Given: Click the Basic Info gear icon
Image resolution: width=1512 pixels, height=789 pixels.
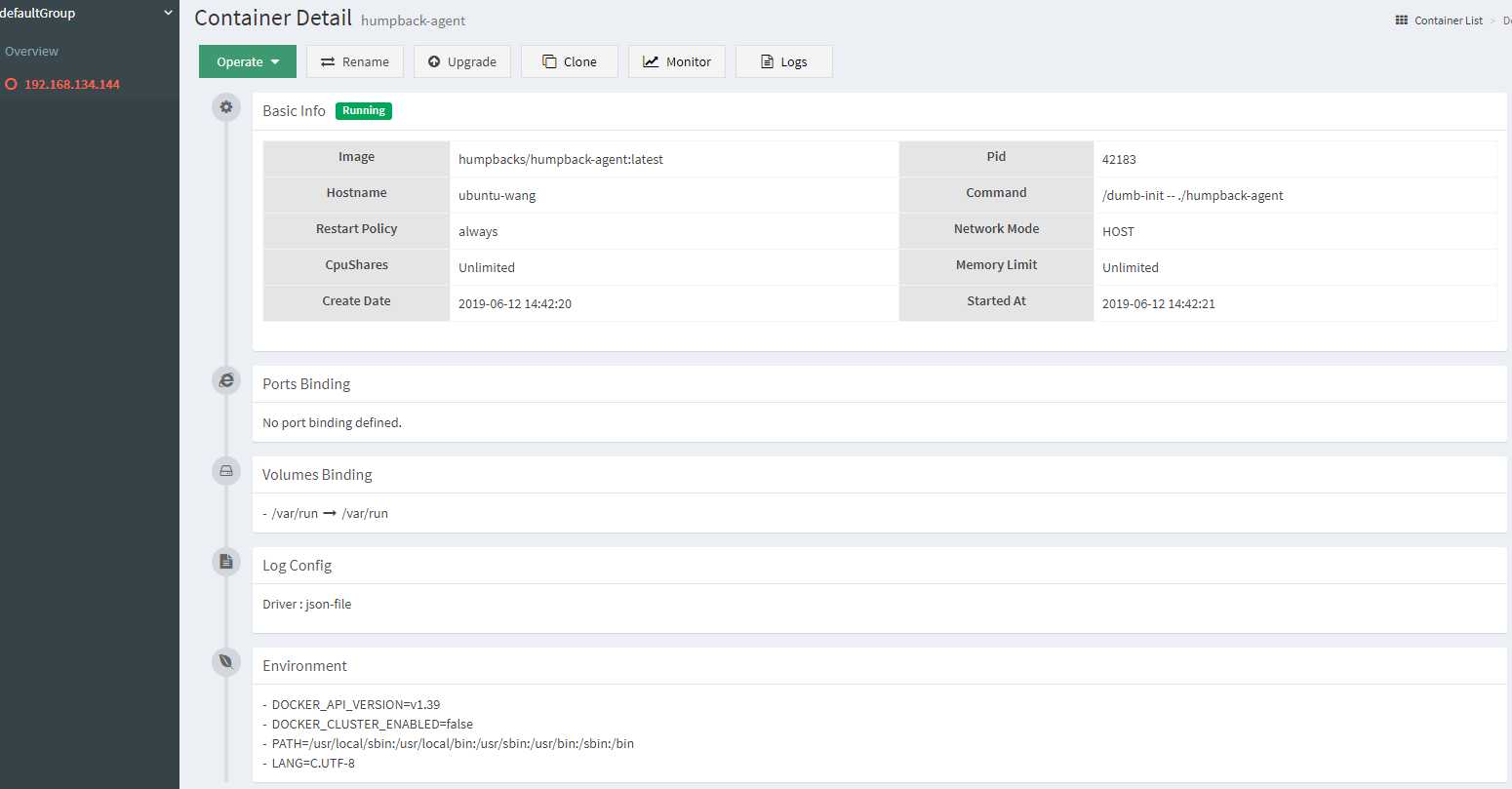Looking at the screenshot, I should 226,107.
